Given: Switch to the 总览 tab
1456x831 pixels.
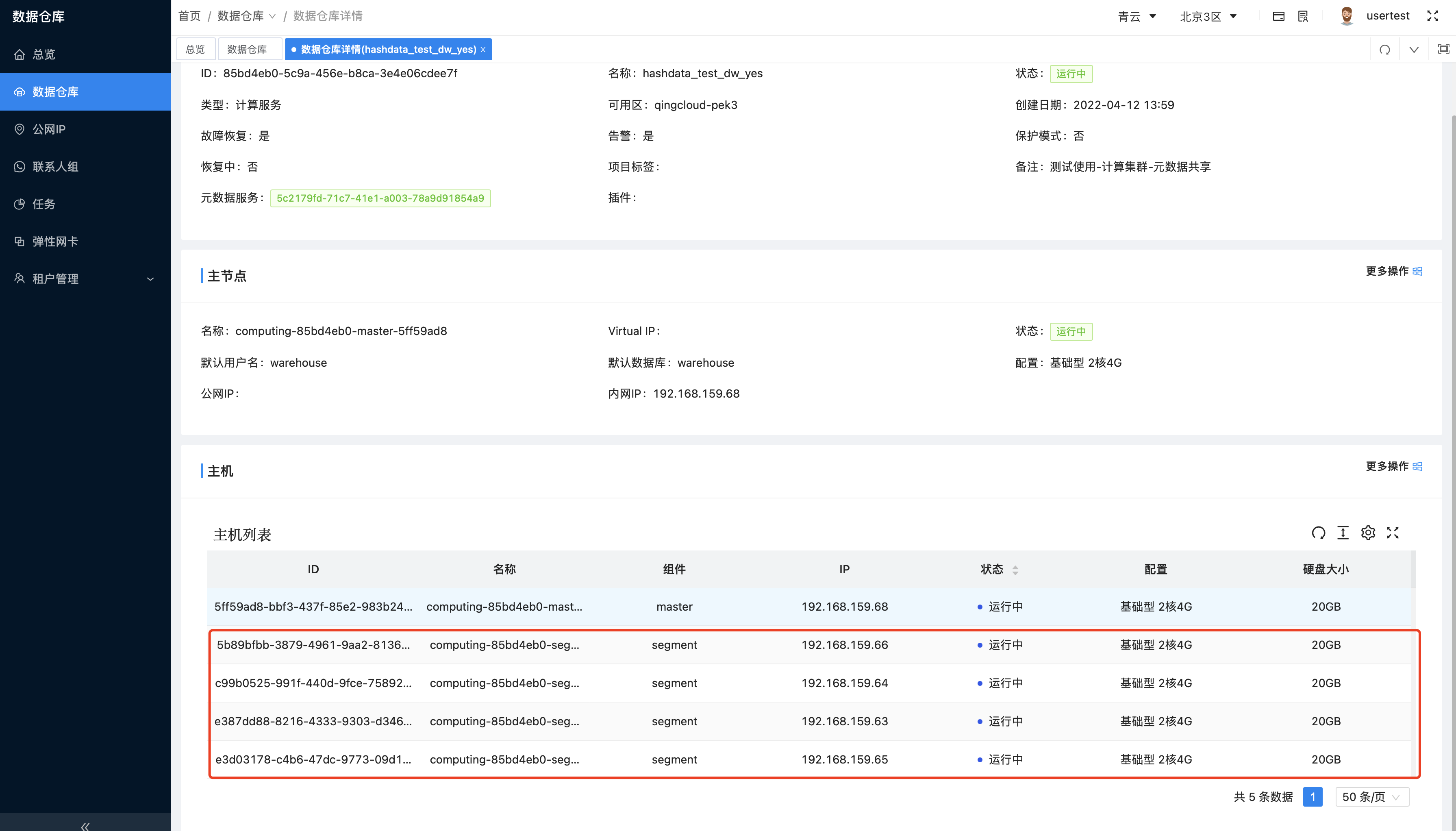Looking at the screenshot, I should point(195,49).
